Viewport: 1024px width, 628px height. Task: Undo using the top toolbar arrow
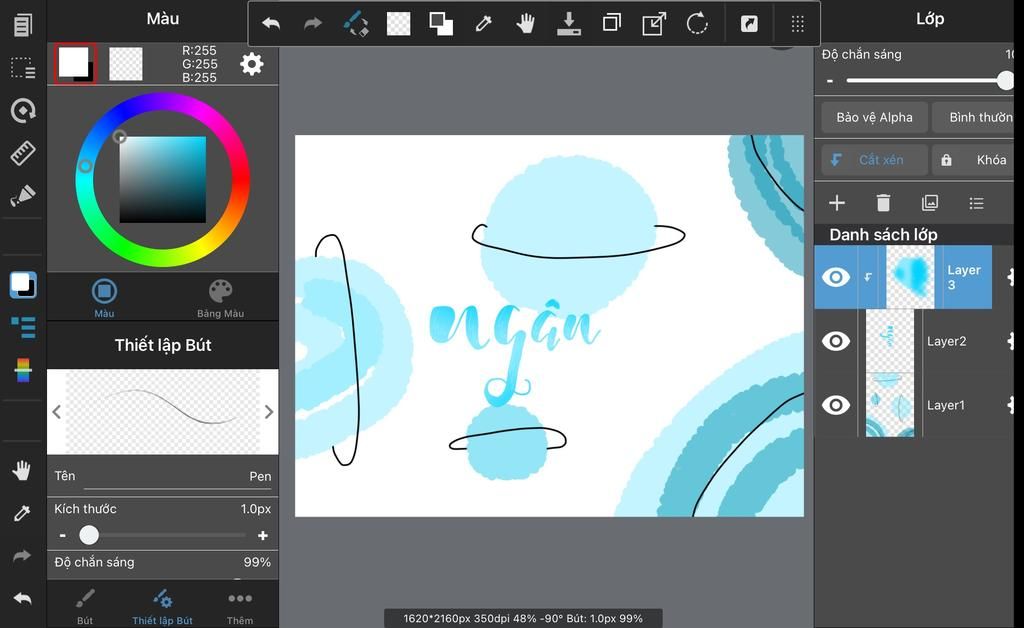tap(271, 24)
